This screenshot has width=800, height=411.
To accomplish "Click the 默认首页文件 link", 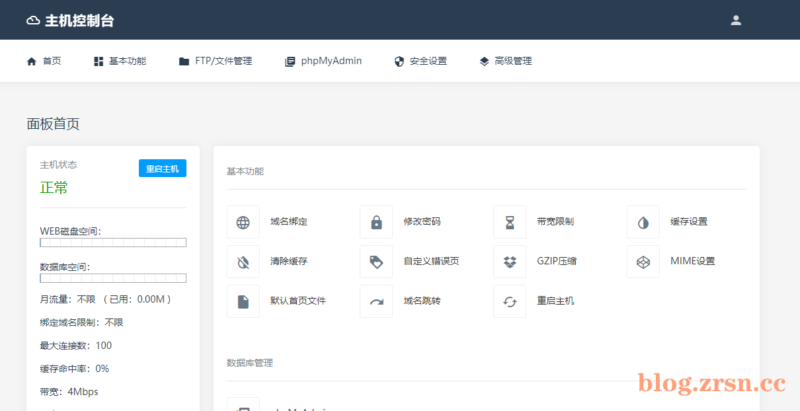I will coord(298,301).
